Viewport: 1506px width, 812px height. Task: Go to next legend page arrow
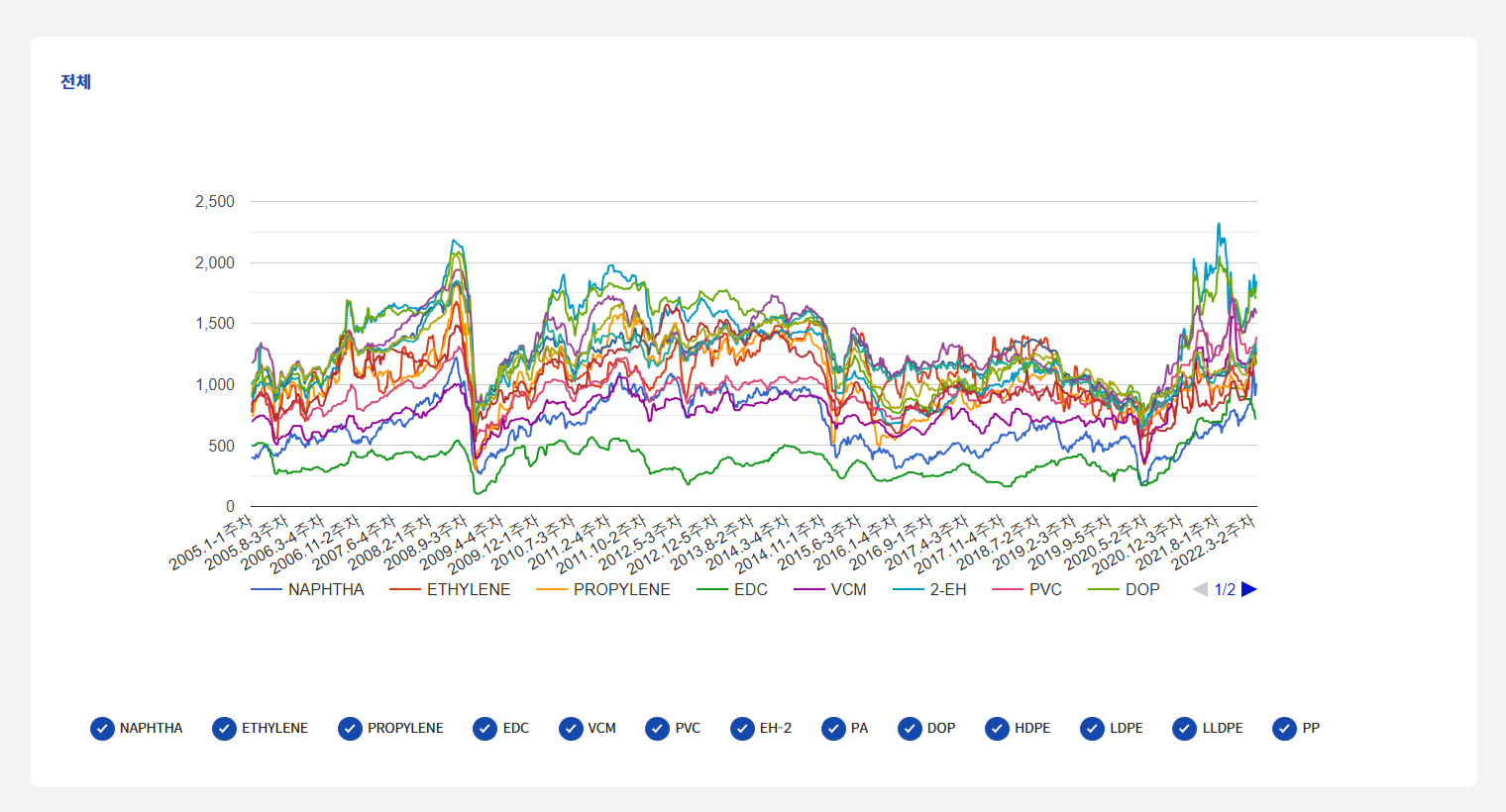[1249, 589]
